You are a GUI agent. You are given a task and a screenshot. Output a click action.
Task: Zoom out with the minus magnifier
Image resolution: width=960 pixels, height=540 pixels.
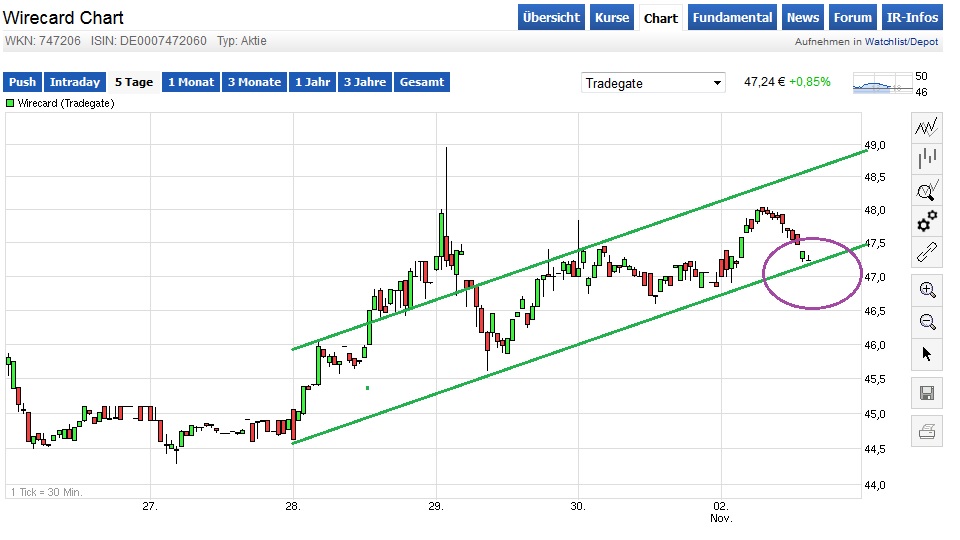click(926, 322)
